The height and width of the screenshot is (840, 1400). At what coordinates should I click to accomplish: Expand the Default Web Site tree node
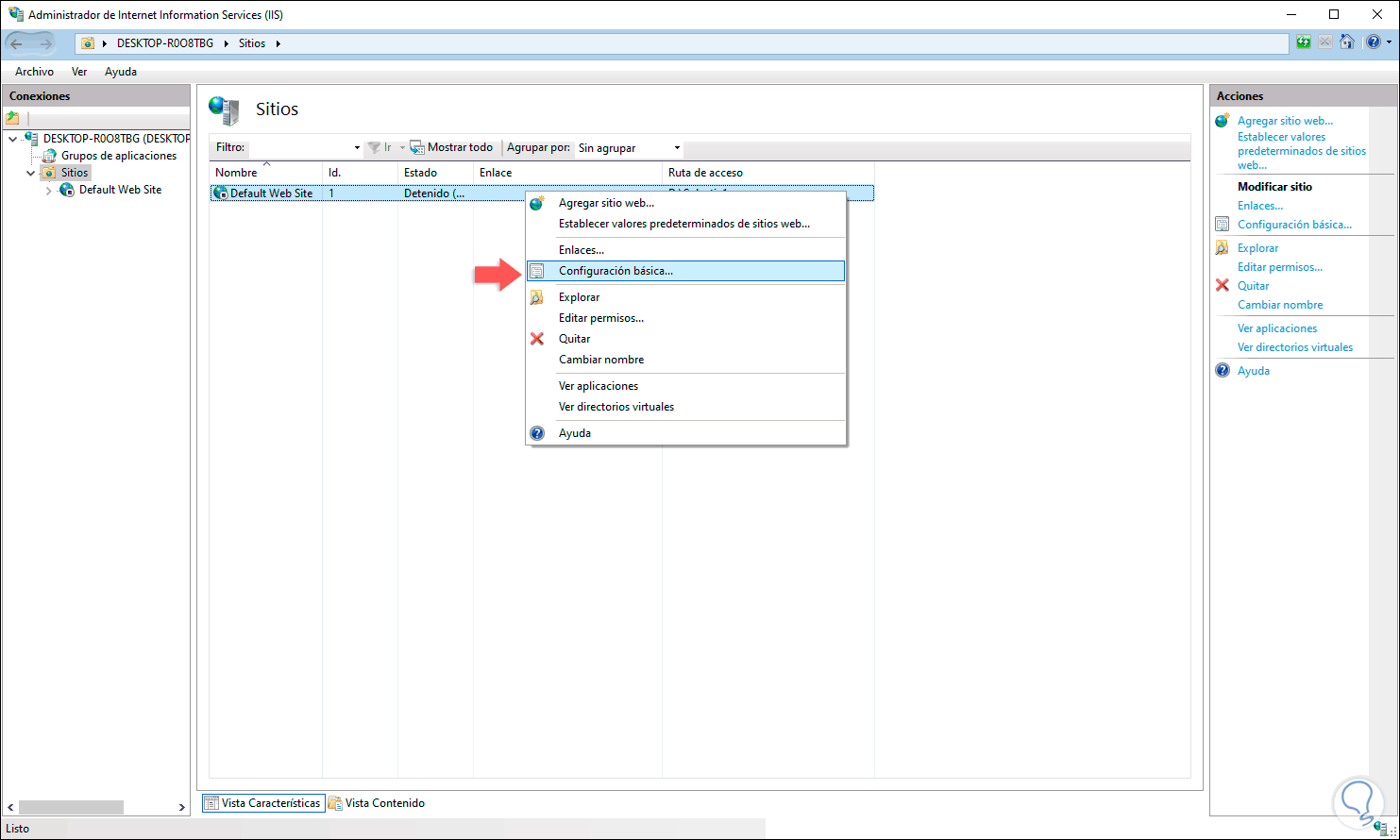click(49, 190)
